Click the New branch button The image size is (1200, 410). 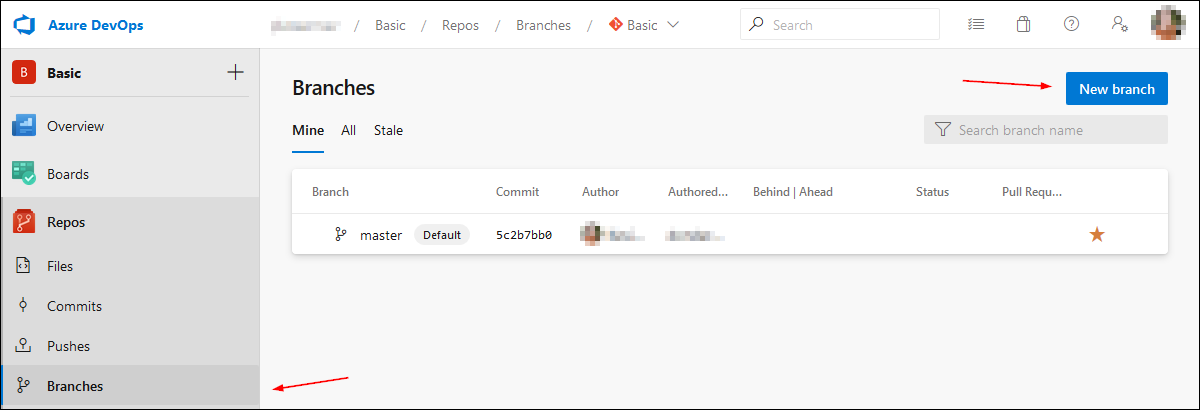(x=1117, y=89)
